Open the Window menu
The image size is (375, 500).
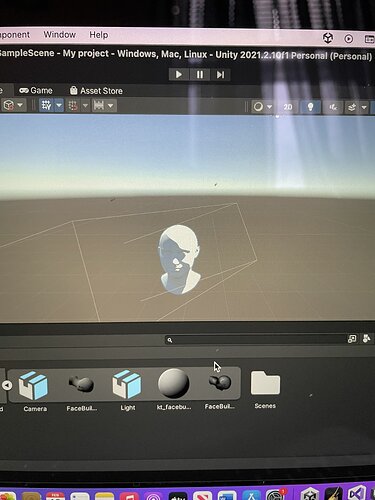[60, 34]
